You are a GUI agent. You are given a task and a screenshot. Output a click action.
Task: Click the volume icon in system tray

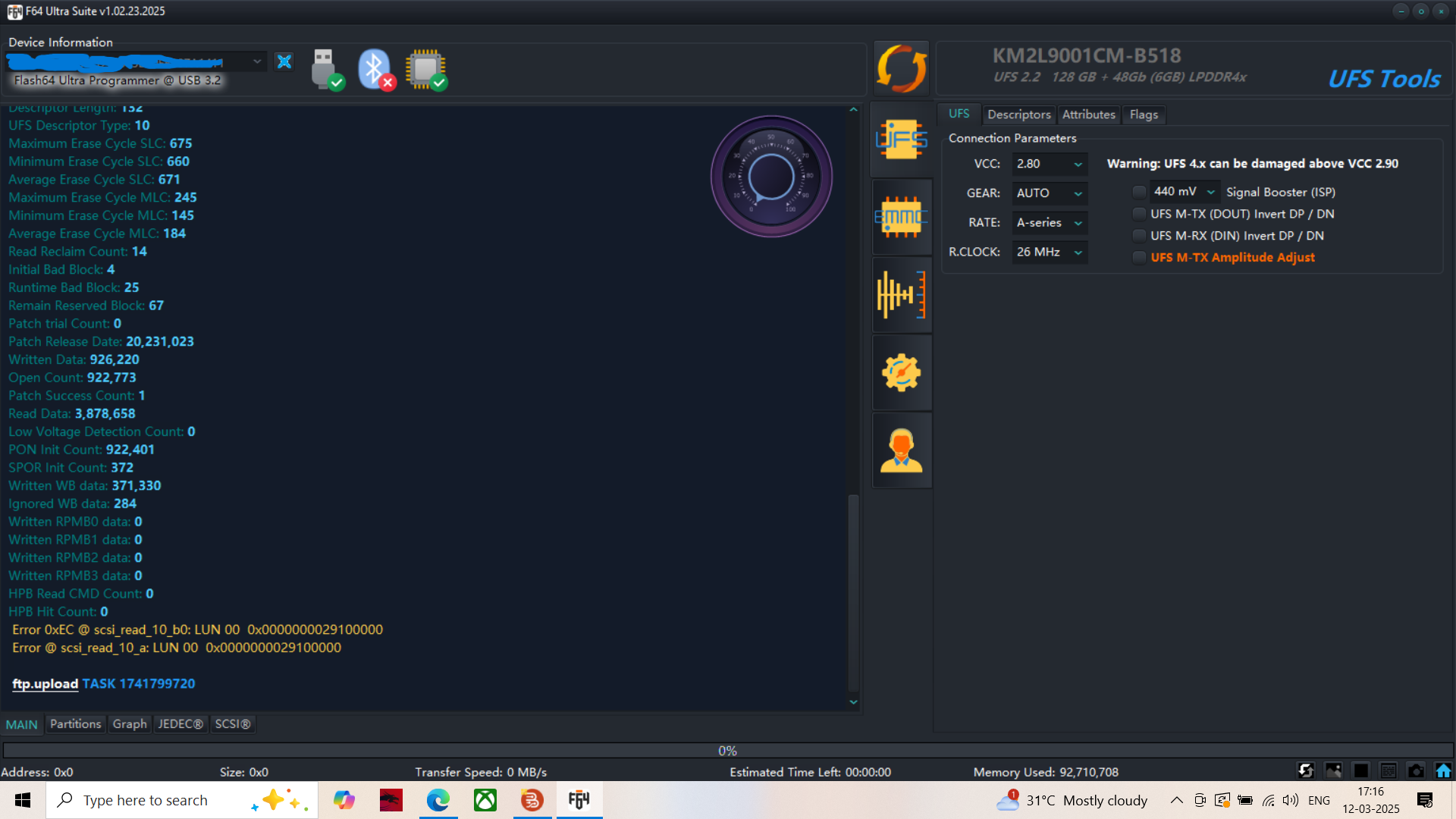point(1291,800)
